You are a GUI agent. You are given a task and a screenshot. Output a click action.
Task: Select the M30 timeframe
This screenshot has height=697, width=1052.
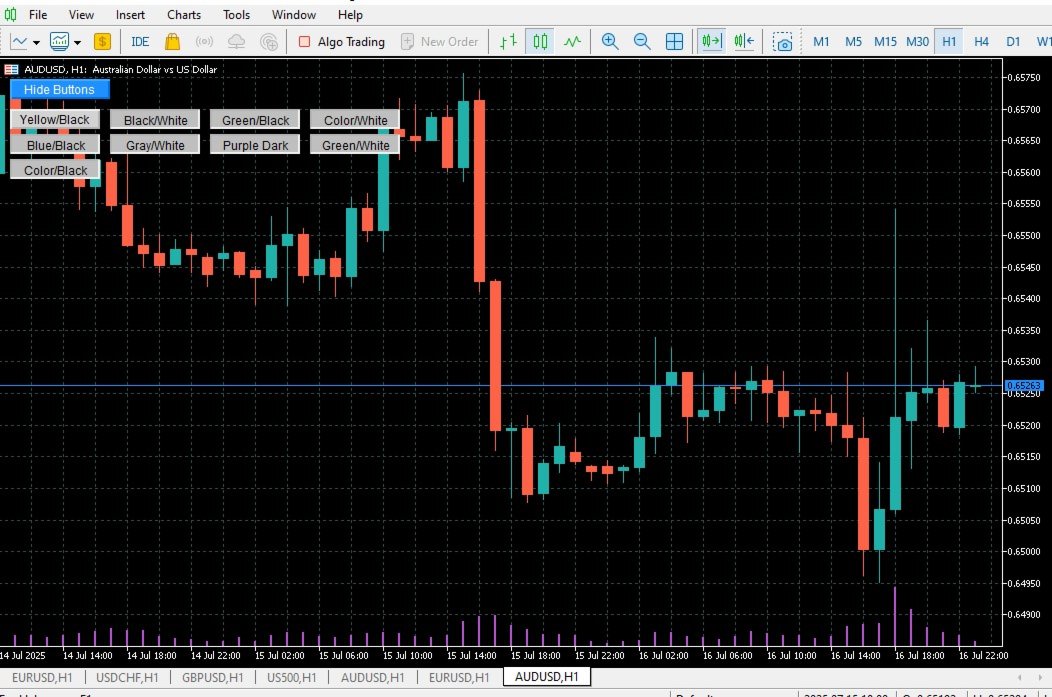point(917,42)
